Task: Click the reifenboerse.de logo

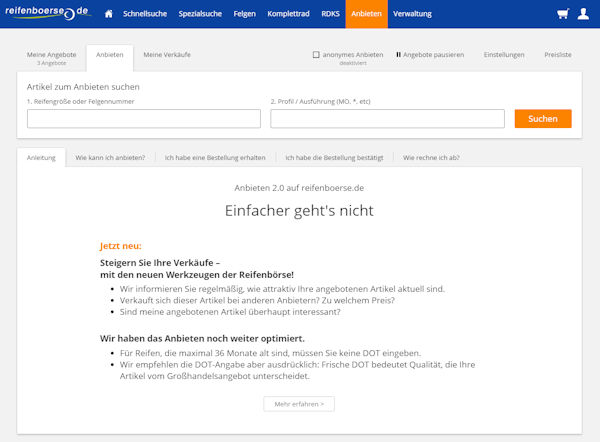Action: [x=46, y=12]
